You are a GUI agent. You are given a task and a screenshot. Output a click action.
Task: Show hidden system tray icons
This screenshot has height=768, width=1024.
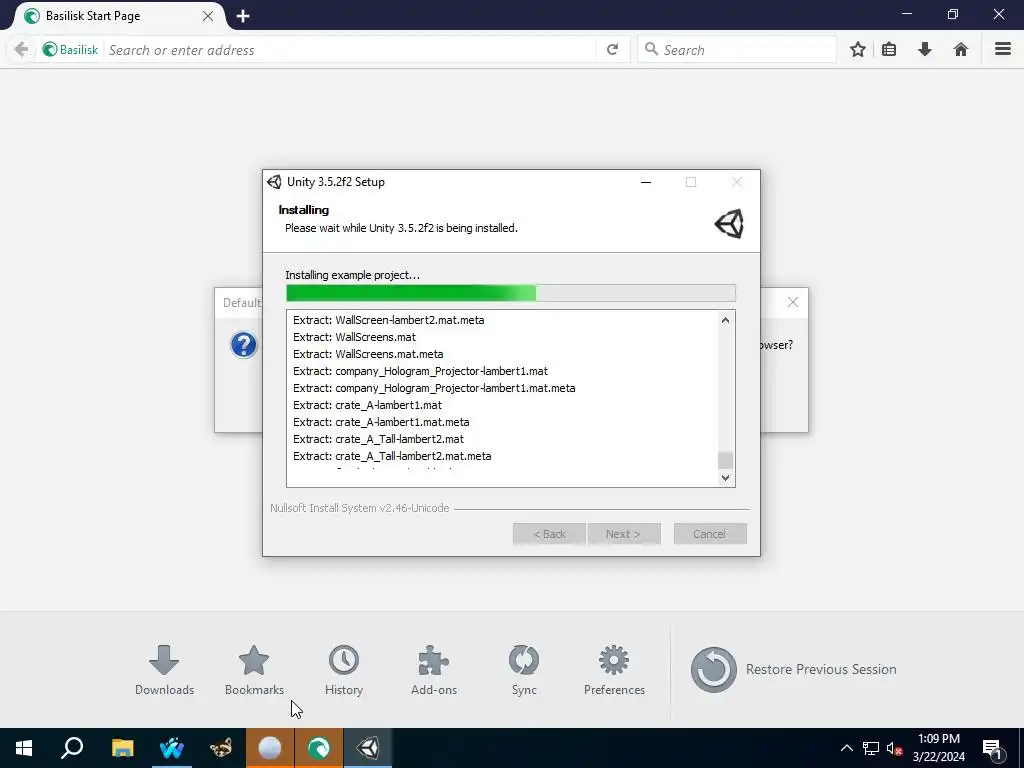[x=846, y=748]
